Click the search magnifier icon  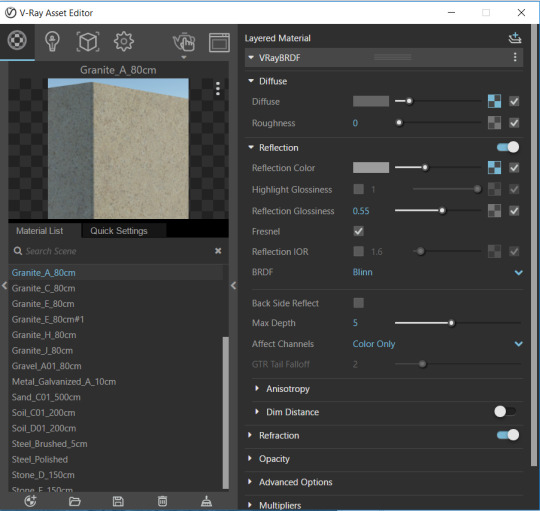coord(18,251)
